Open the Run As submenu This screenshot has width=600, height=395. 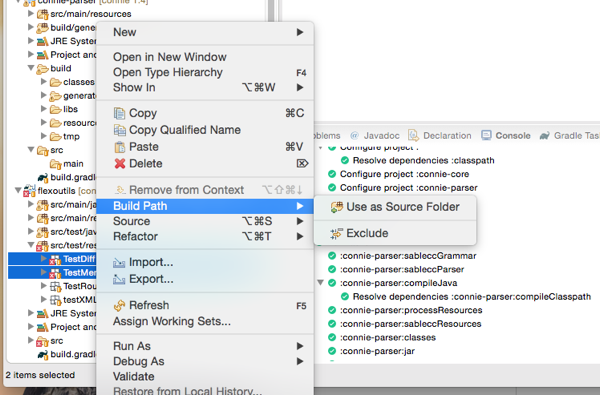point(205,346)
